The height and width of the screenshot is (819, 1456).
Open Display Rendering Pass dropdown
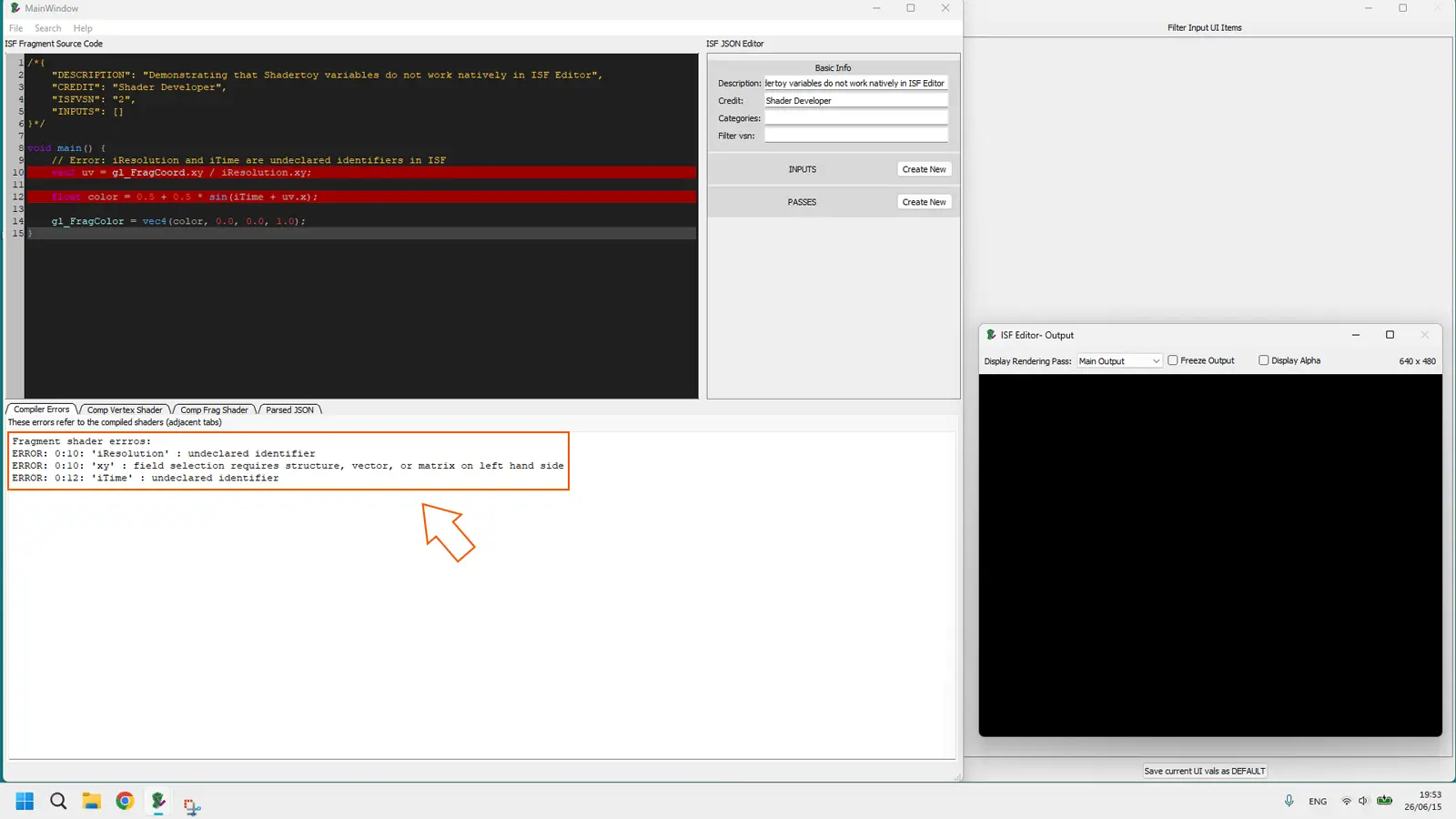(1119, 360)
